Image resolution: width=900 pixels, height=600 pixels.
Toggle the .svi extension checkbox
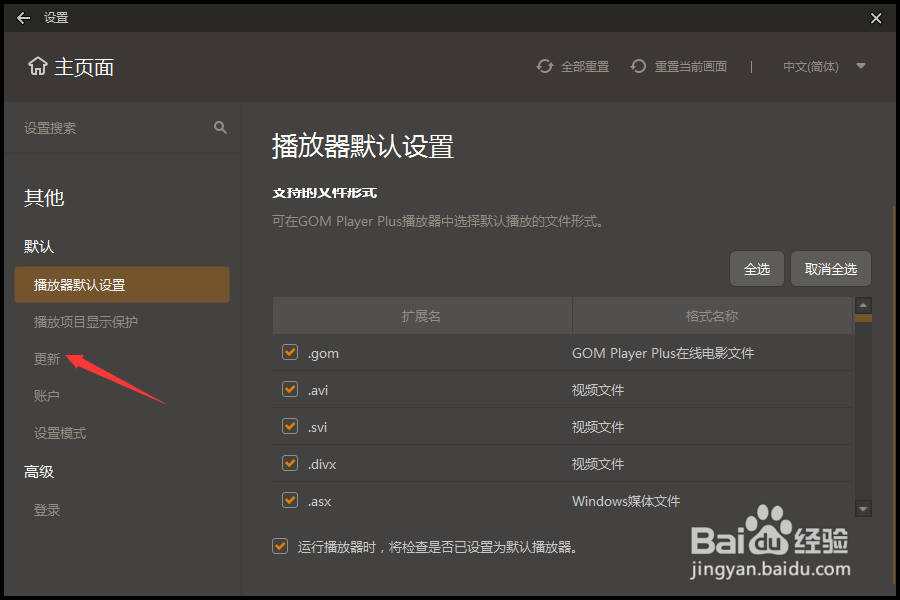(x=289, y=426)
